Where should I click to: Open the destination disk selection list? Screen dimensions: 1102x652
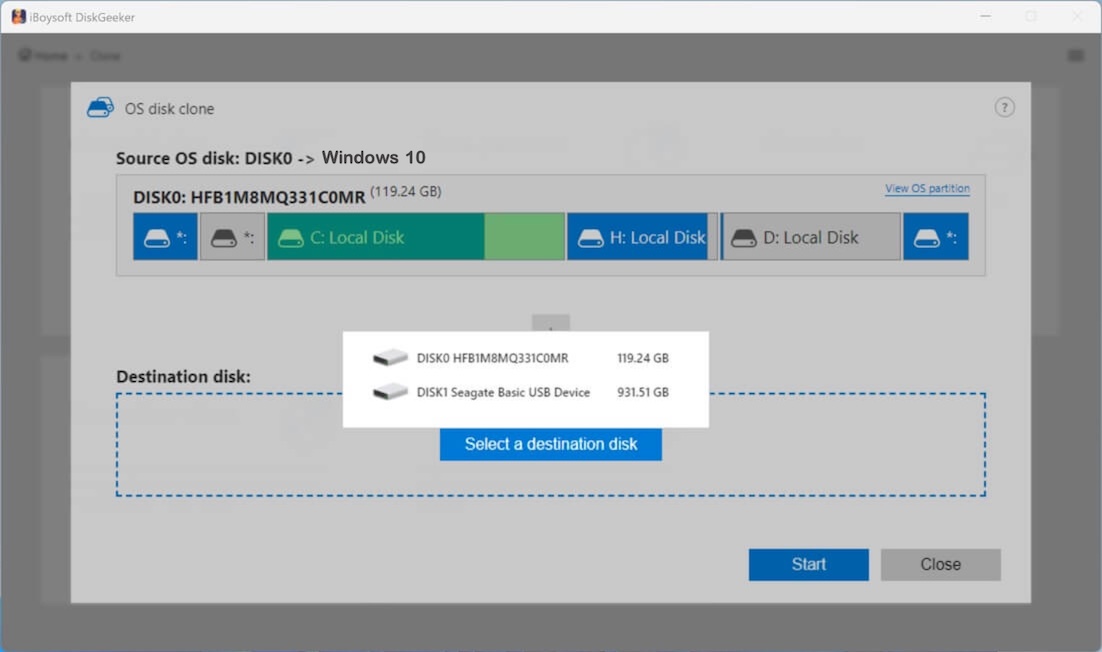pyautogui.click(x=550, y=444)
